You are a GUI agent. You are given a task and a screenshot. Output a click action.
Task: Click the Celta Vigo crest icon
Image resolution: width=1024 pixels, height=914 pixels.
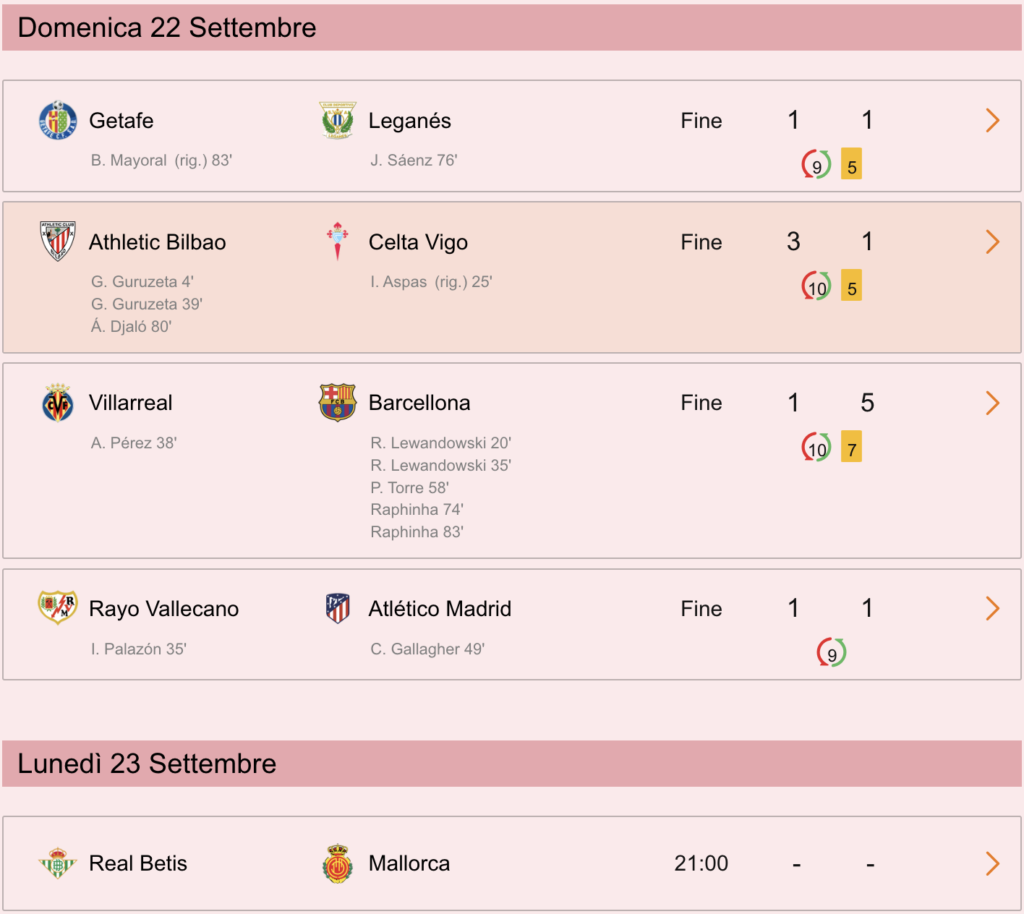click(338, 242)
